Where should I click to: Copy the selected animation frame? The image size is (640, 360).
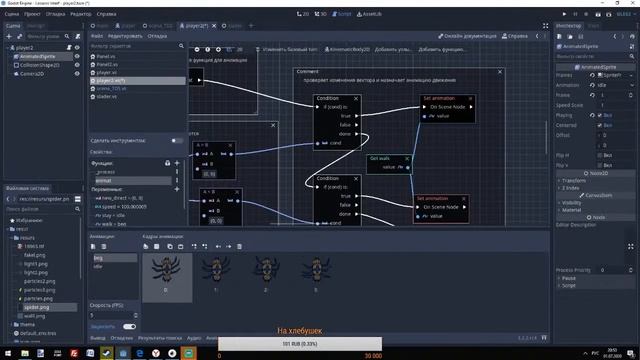coord(170,247)
